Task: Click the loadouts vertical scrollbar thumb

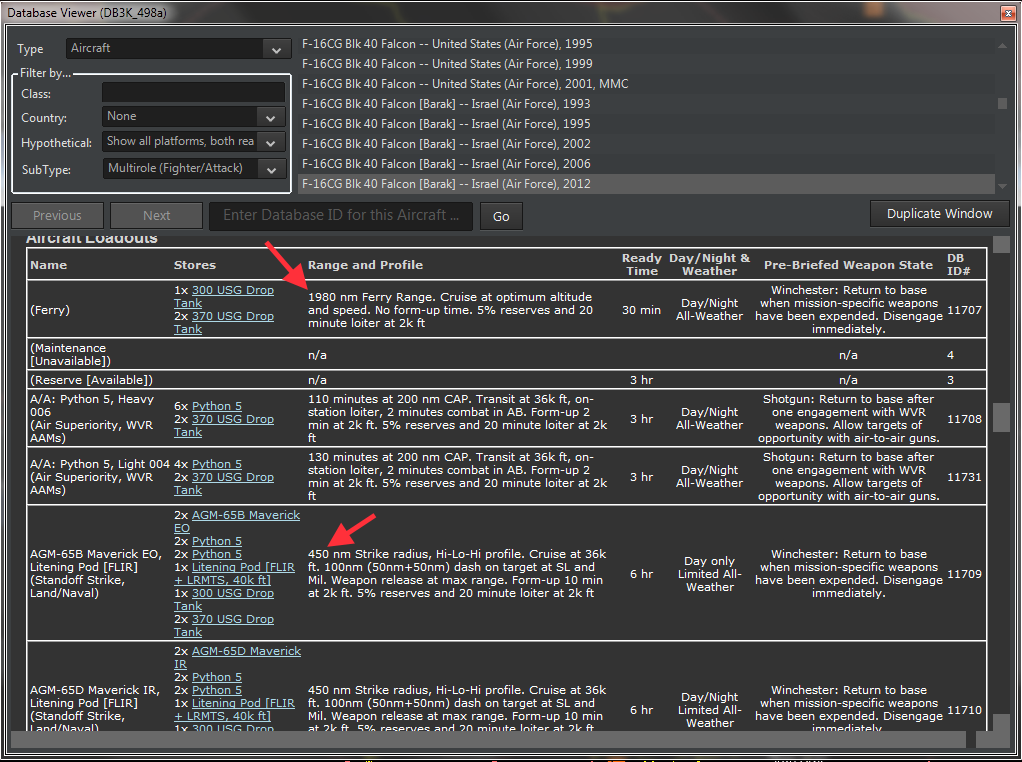Action: (x=1001, y=417)
